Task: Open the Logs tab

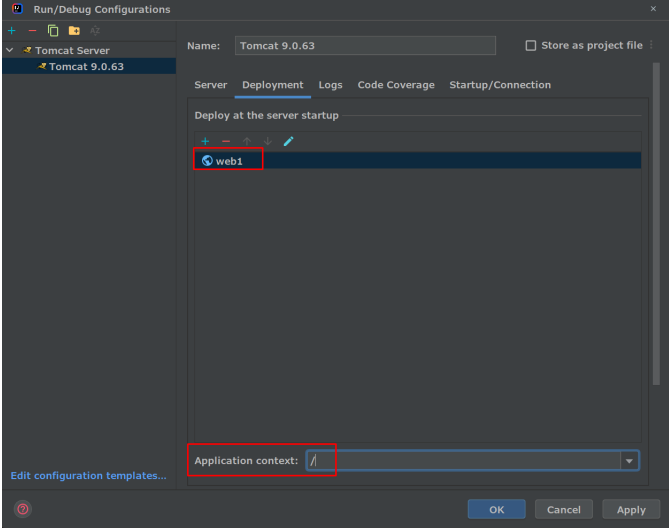Action: point(330,85)
